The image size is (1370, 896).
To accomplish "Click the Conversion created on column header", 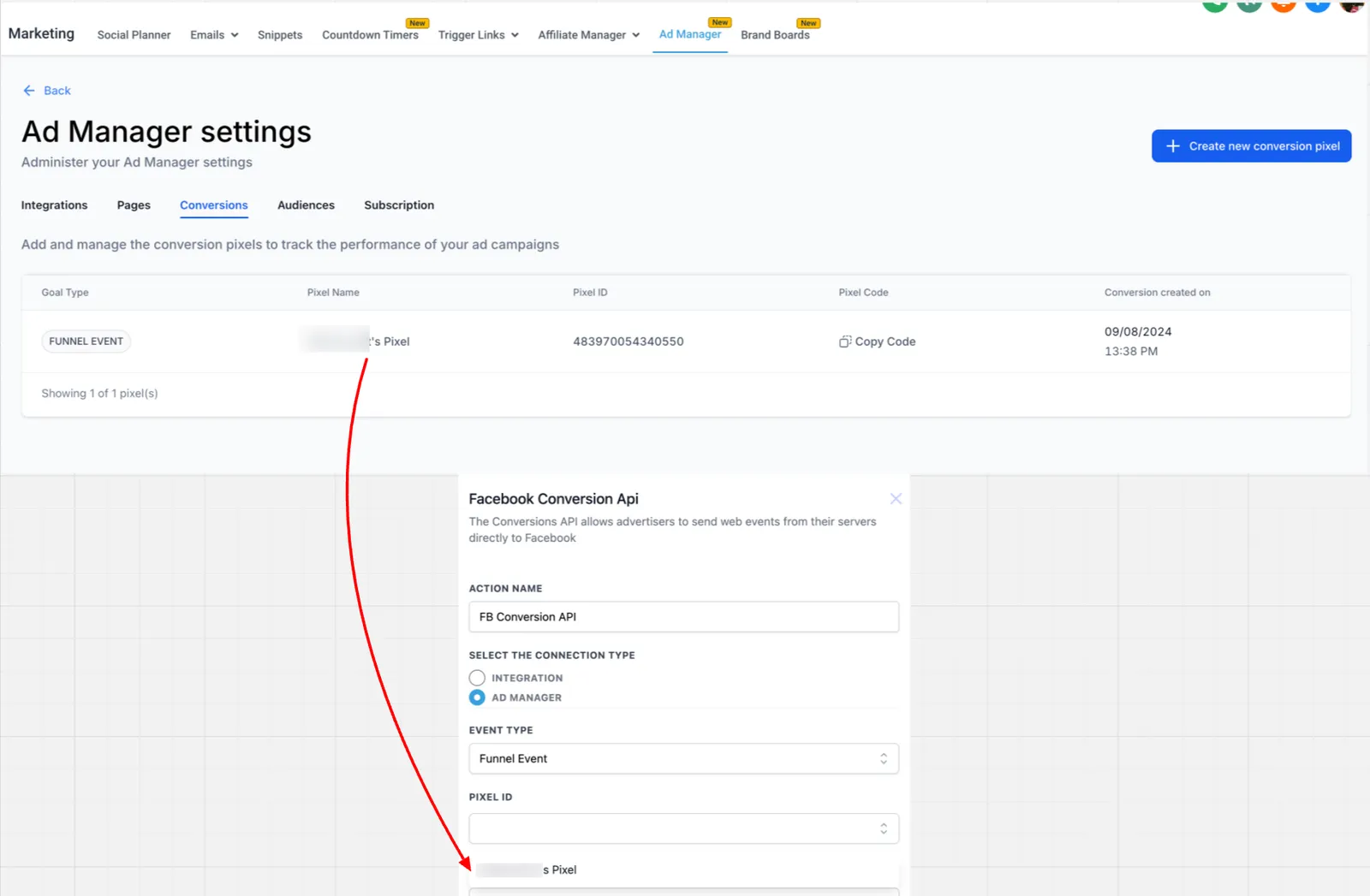I will (1157, 293).
